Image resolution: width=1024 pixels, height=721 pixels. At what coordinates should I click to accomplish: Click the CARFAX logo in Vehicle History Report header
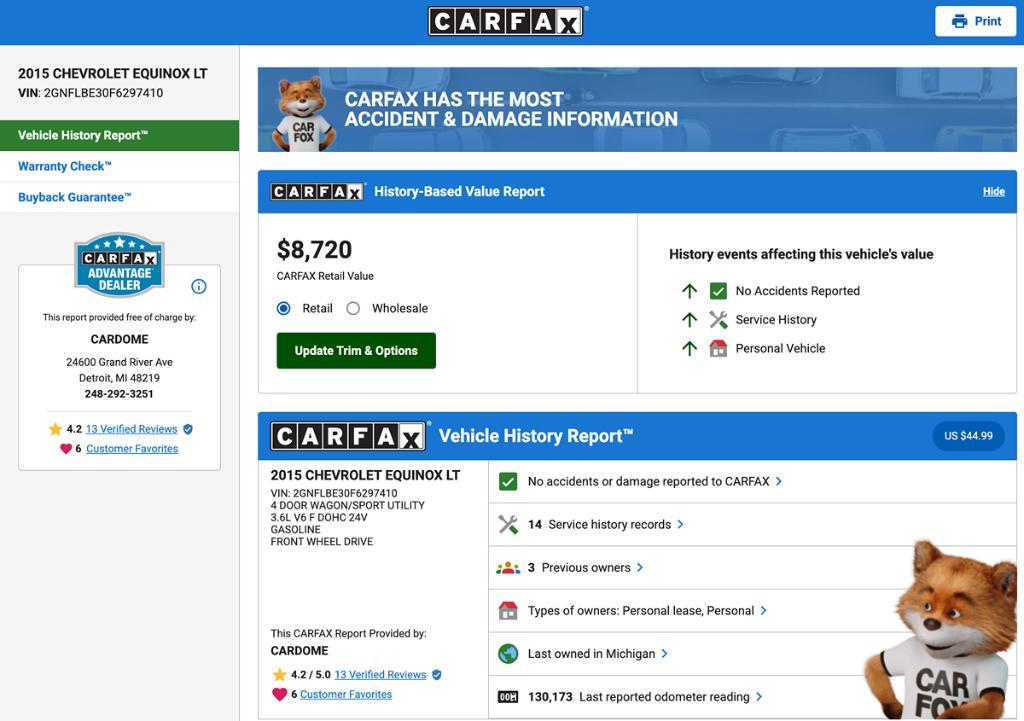point(348,436)
